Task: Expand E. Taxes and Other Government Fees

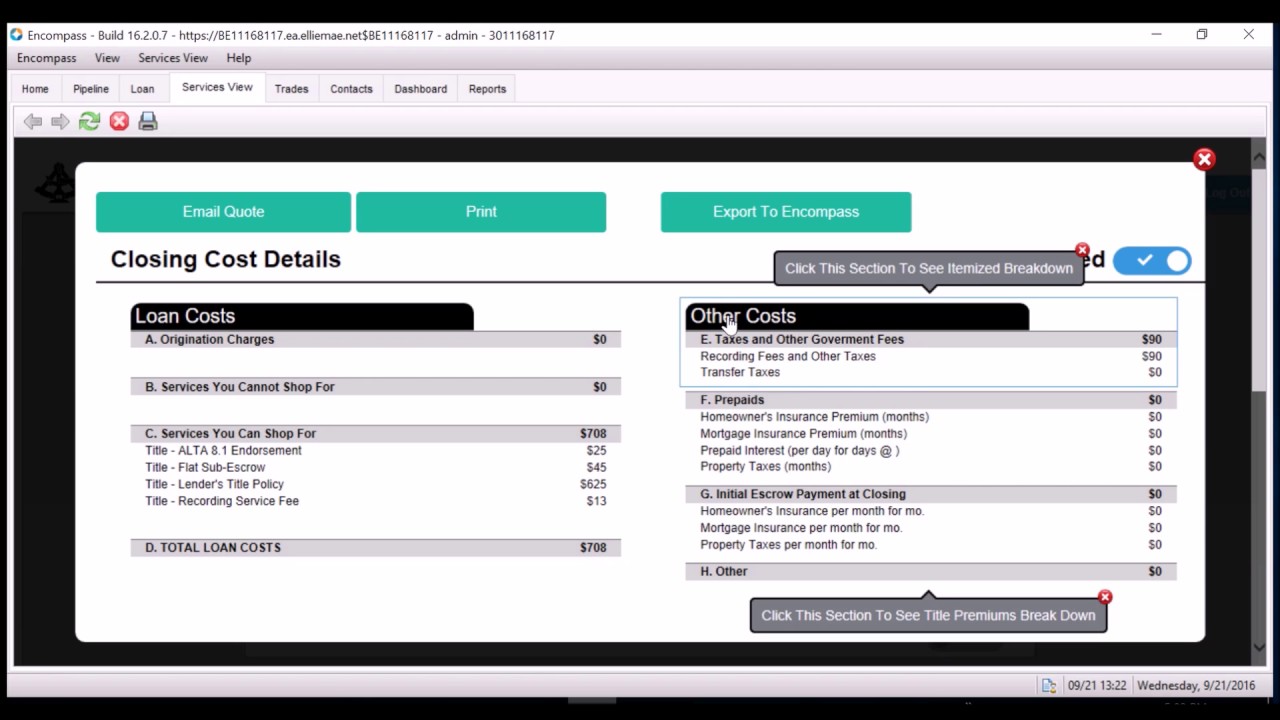Action: [x=931, y=340]
